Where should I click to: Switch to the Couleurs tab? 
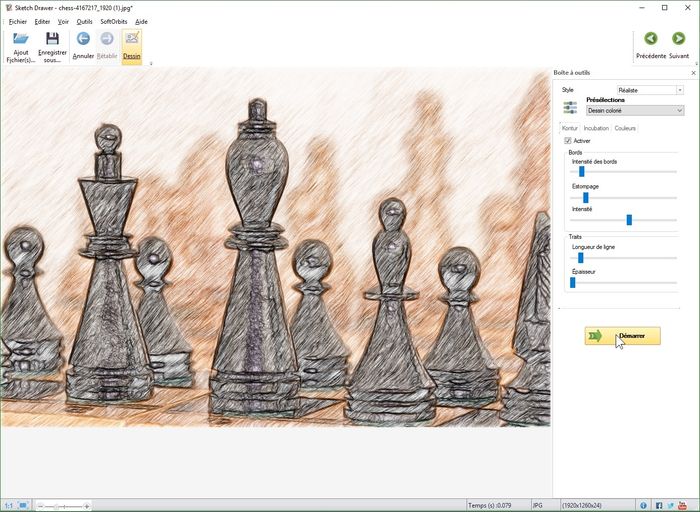point(625,128)
